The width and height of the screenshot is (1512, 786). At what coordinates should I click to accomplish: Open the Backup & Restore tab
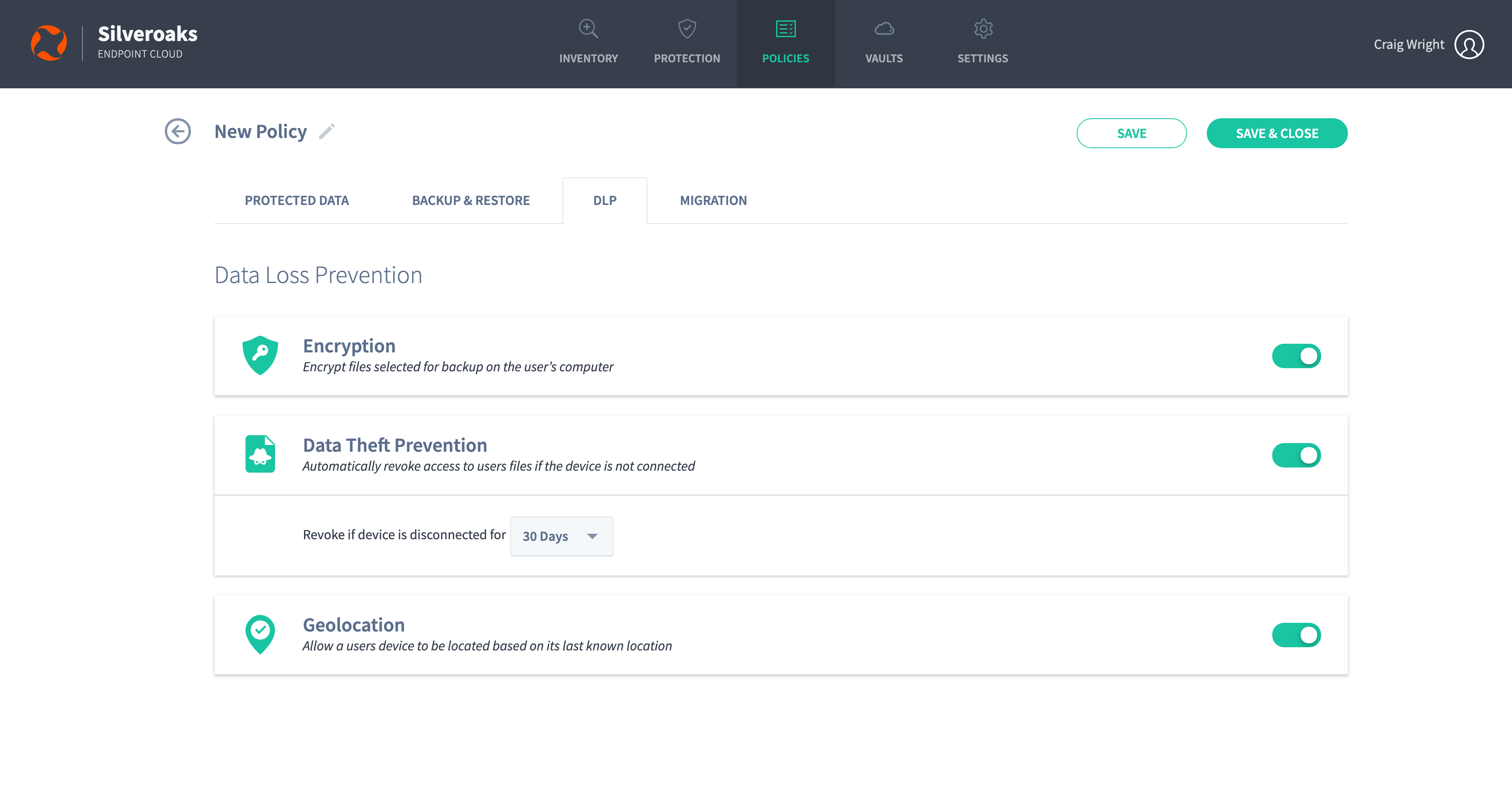(471, 201)
